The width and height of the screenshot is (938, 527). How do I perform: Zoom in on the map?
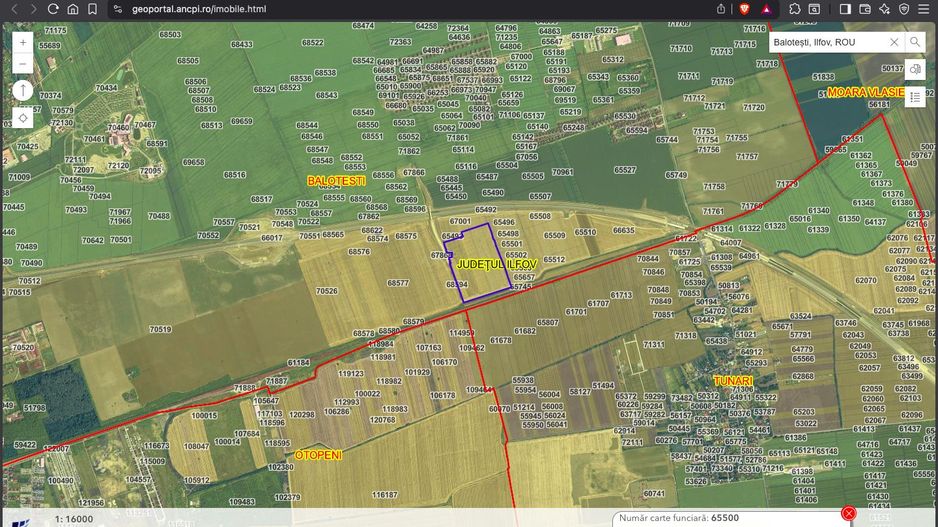[23, 42]
